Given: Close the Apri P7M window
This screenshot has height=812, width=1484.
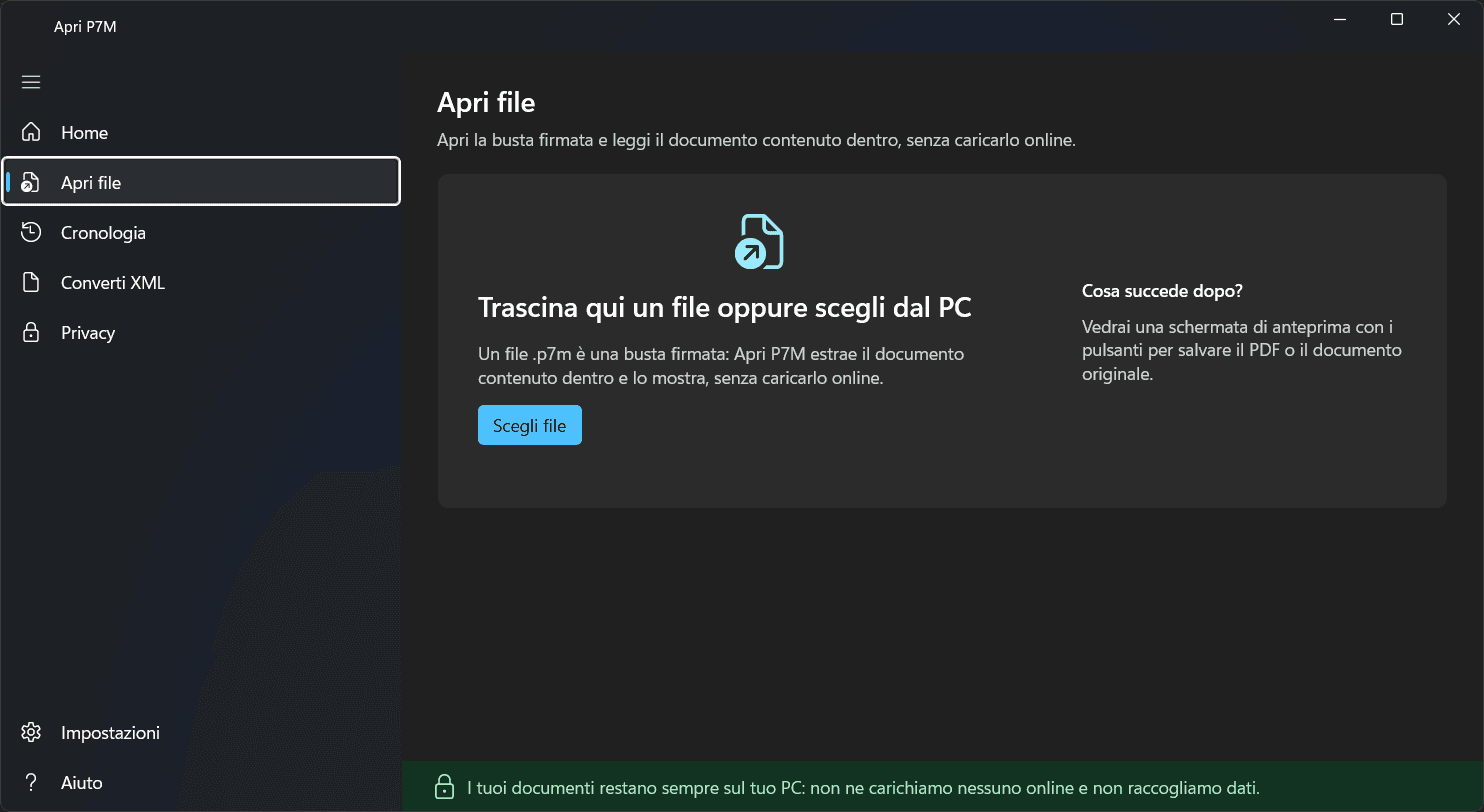Looking at the screenshot, I should pos(1454,19).
